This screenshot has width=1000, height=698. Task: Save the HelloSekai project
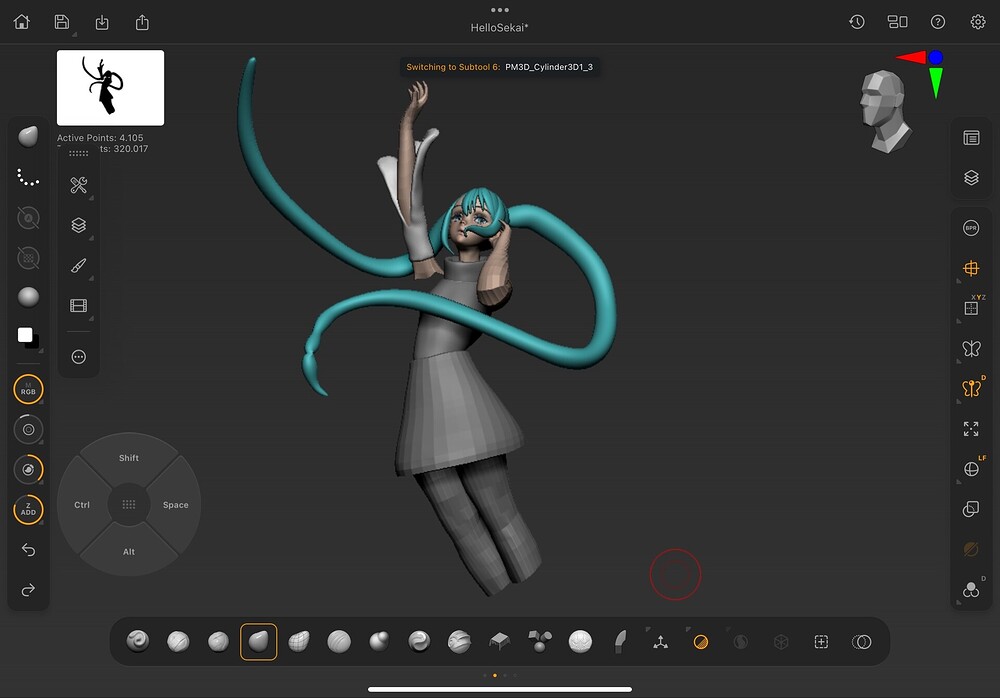pyautogui.click(x=62, y=22)
